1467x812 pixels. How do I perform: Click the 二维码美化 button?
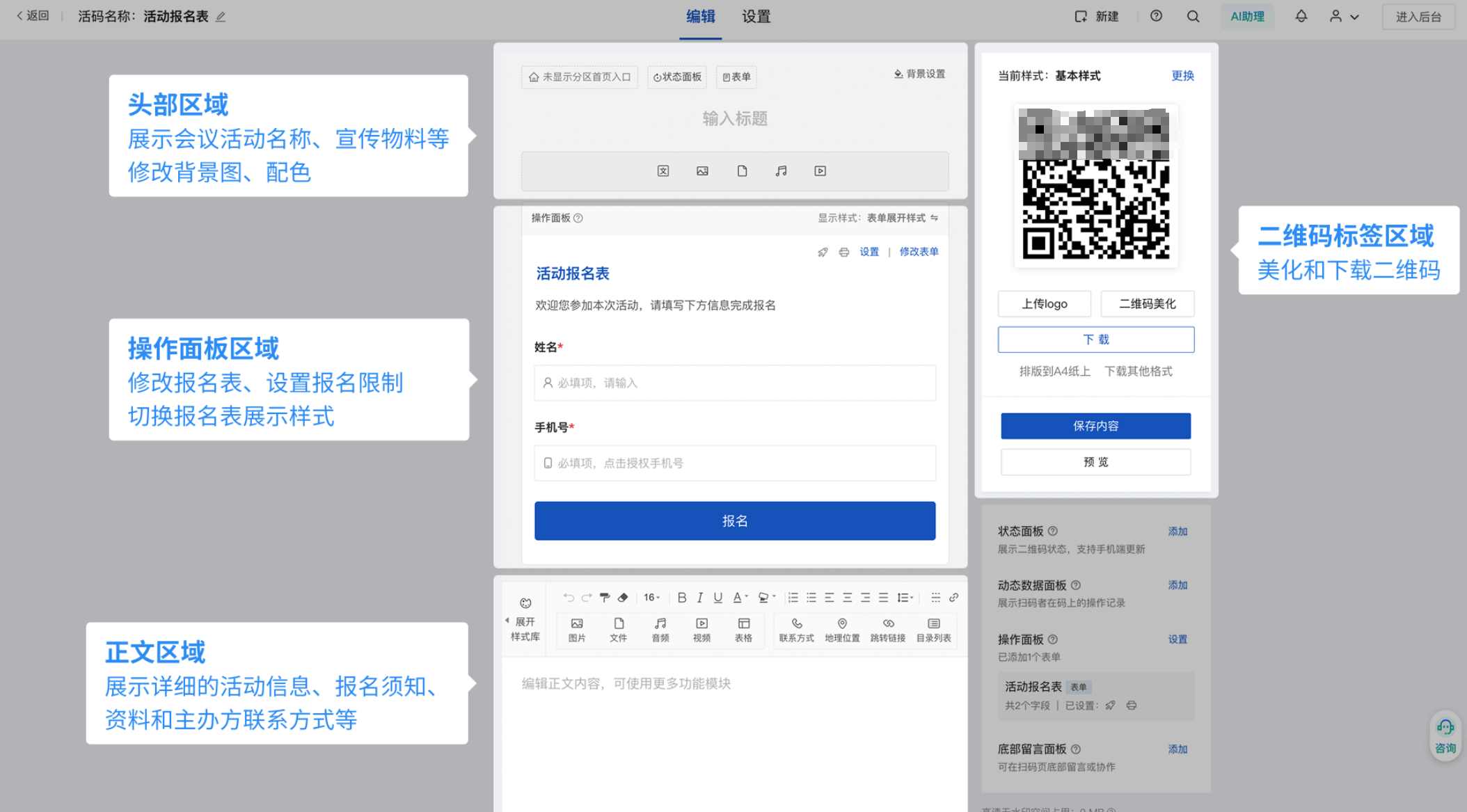point(1148,304)
